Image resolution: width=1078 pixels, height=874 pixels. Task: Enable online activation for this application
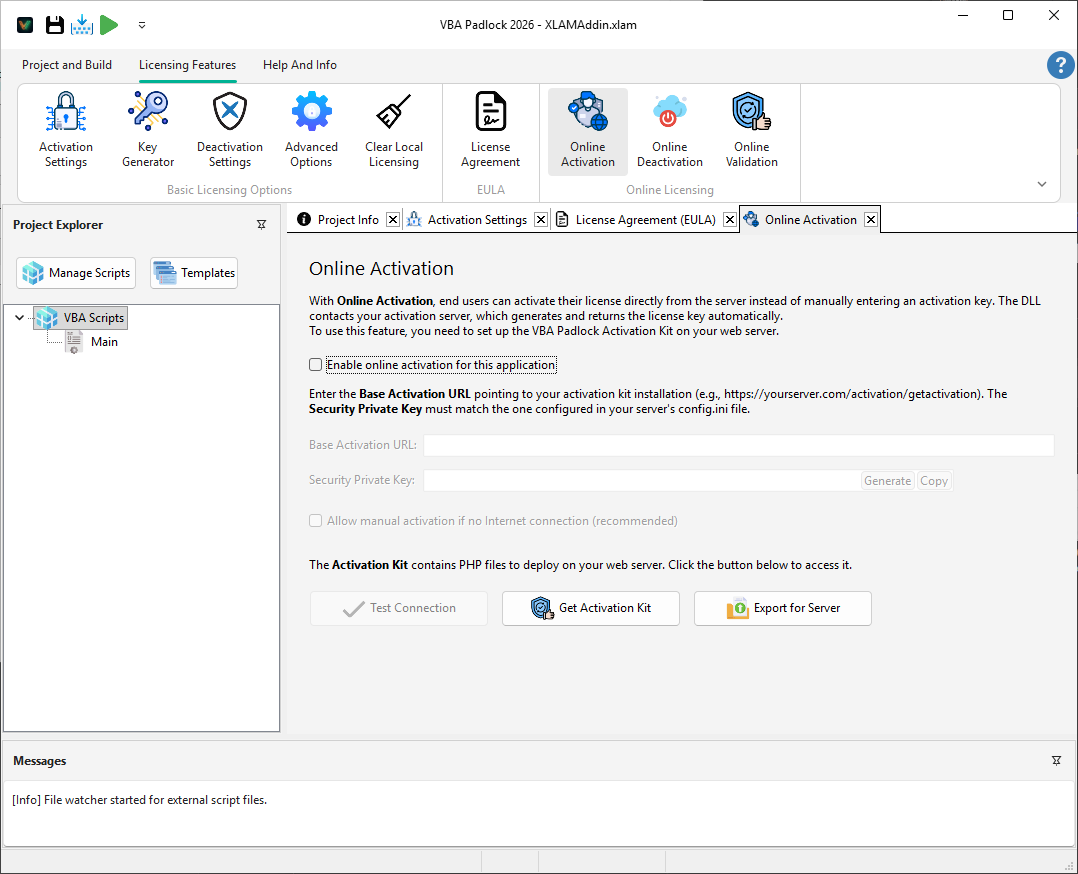coord(315,364)
